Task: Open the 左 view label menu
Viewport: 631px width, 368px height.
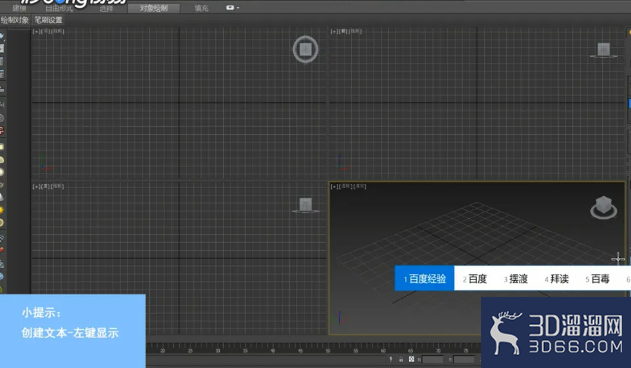Action: point(45,186)
